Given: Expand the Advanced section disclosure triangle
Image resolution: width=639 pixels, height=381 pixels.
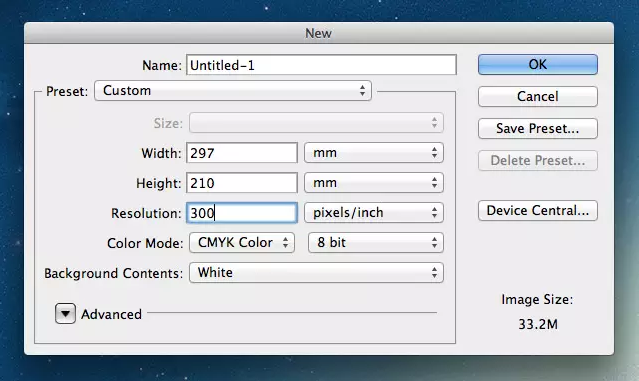Looking at the screenshot, I should point(65,314).
